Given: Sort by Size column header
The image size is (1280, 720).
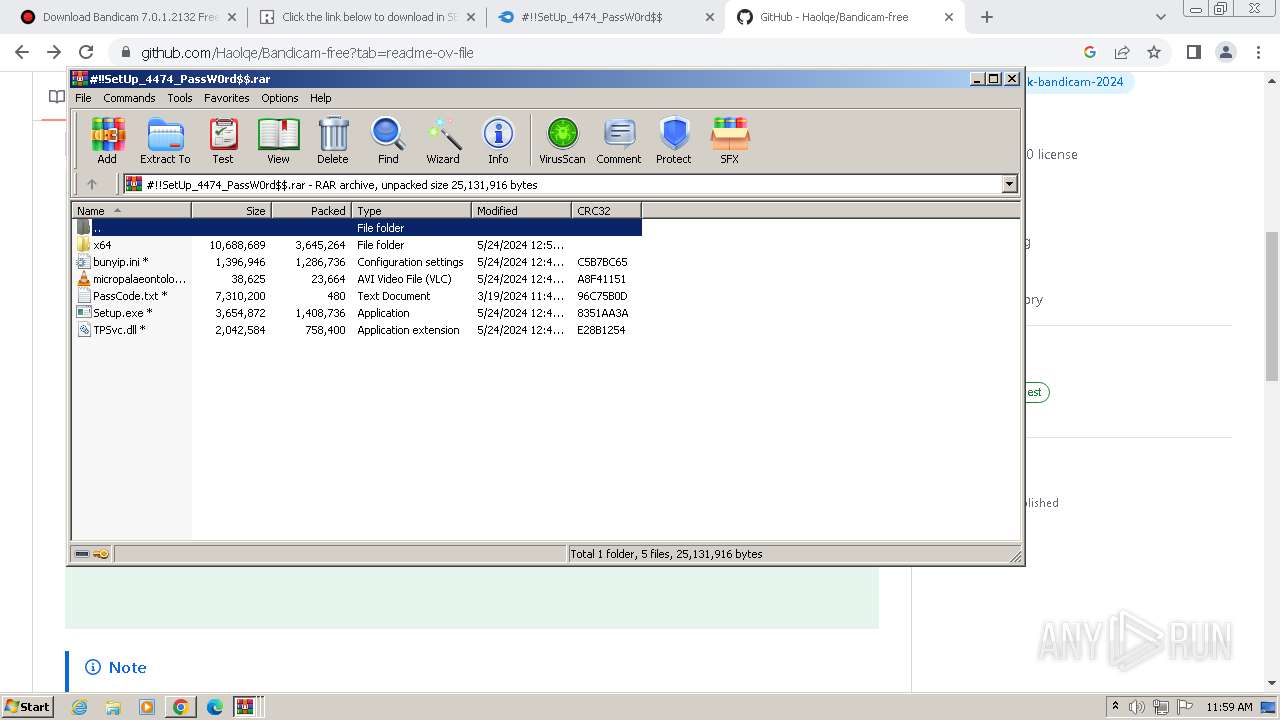Looking at the screenshot, I should (231, 210).
